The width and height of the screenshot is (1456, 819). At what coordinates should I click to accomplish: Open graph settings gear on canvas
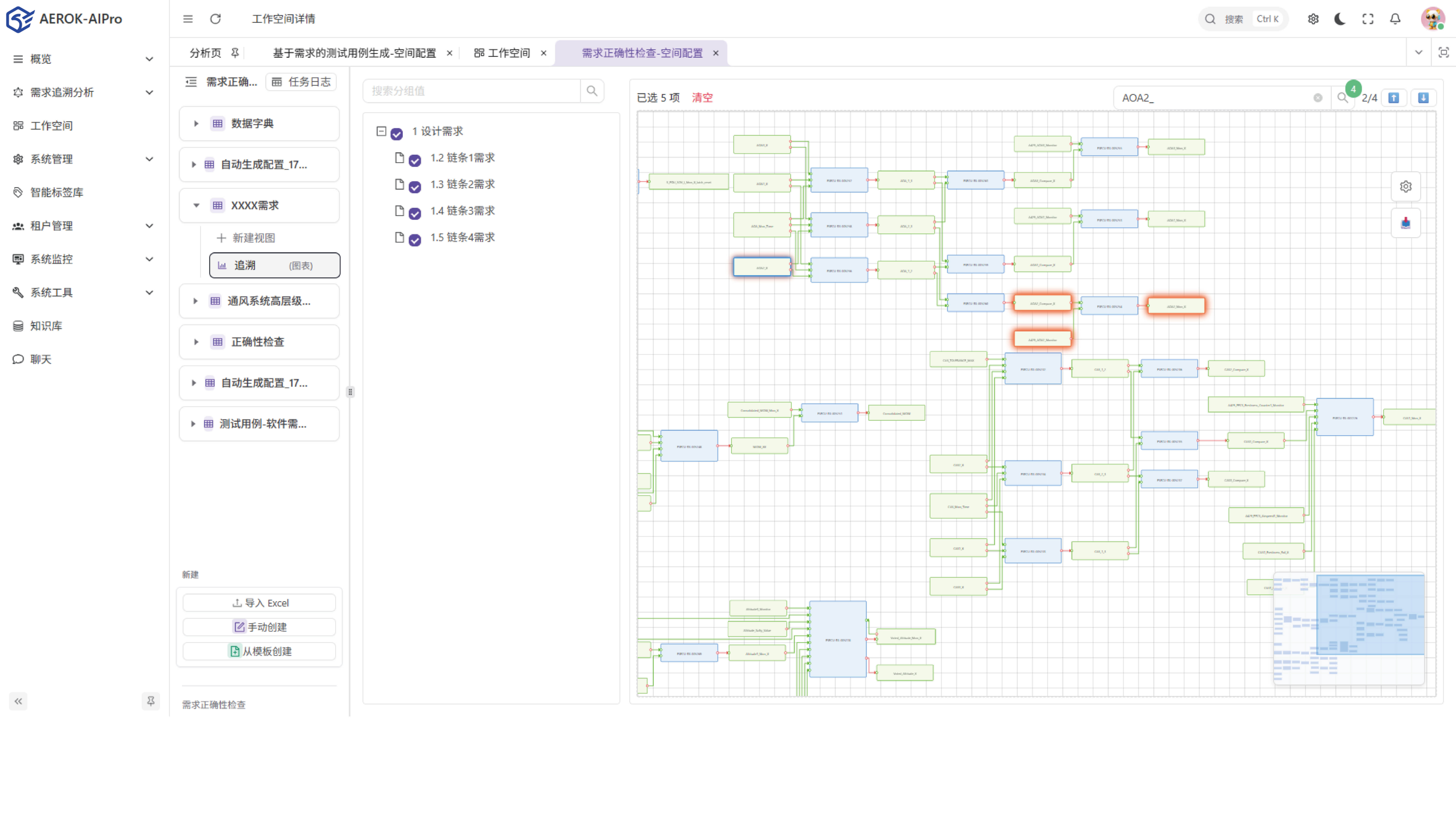coord(1405,187)
